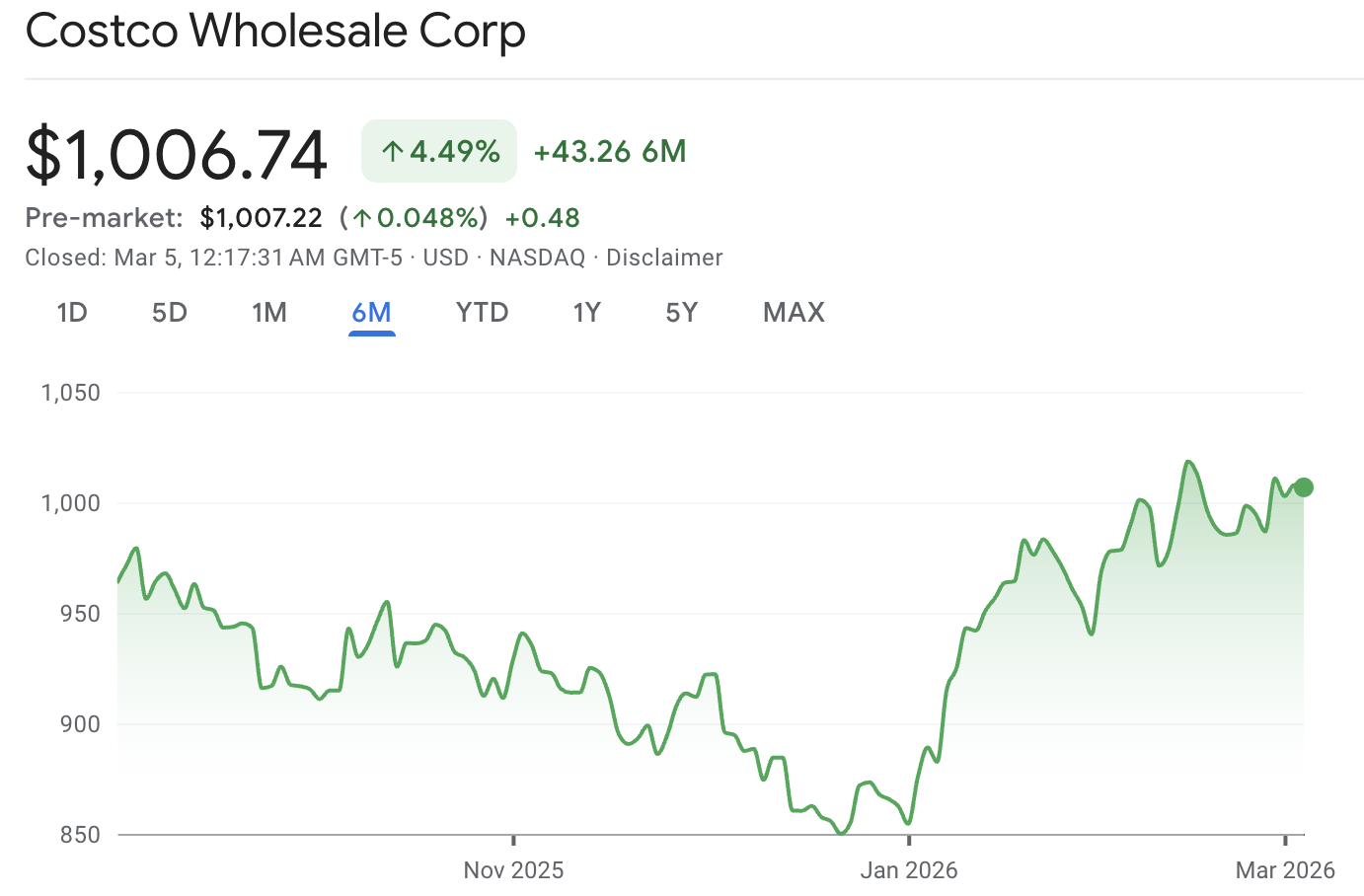Click the 1,000 y-axis gridline label
This screenshot has height=896, width=1364.
tap(71, 503)
